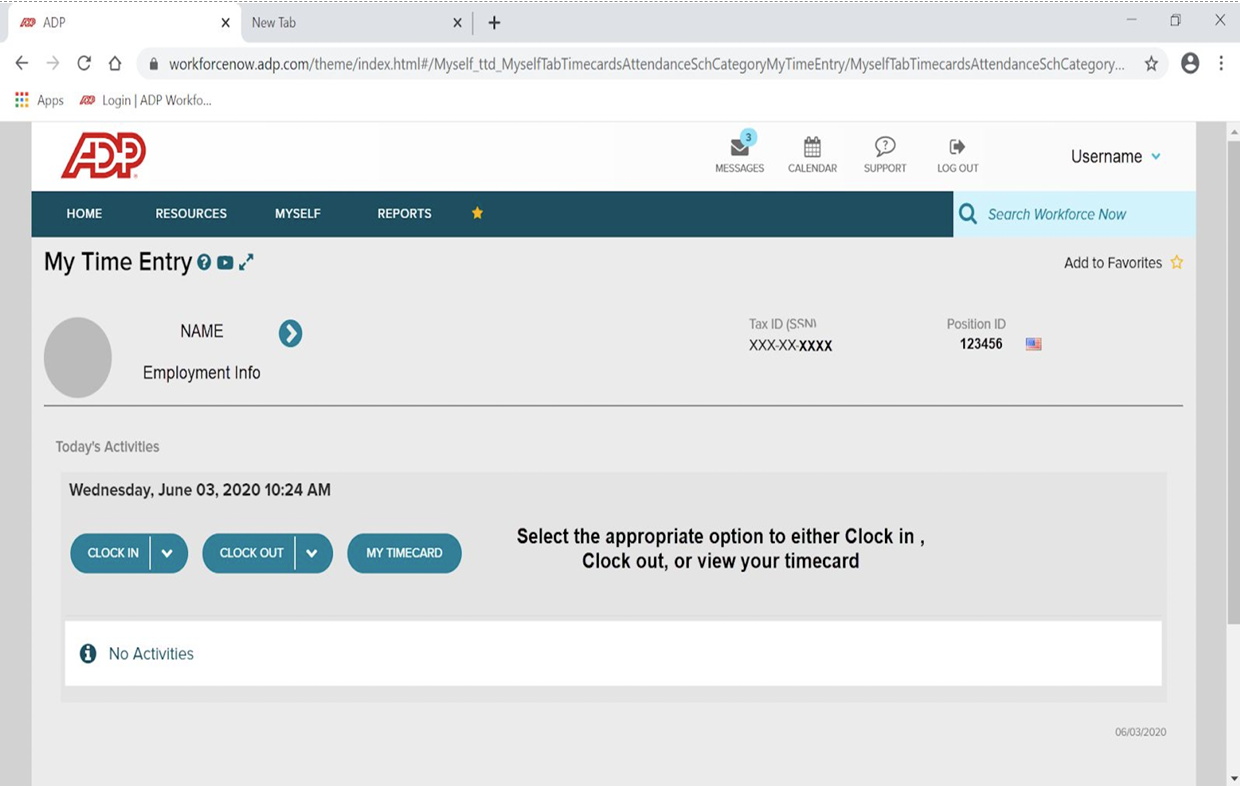Click the Log Out icon
This screenshot has height=786, width=1240.
957,147
